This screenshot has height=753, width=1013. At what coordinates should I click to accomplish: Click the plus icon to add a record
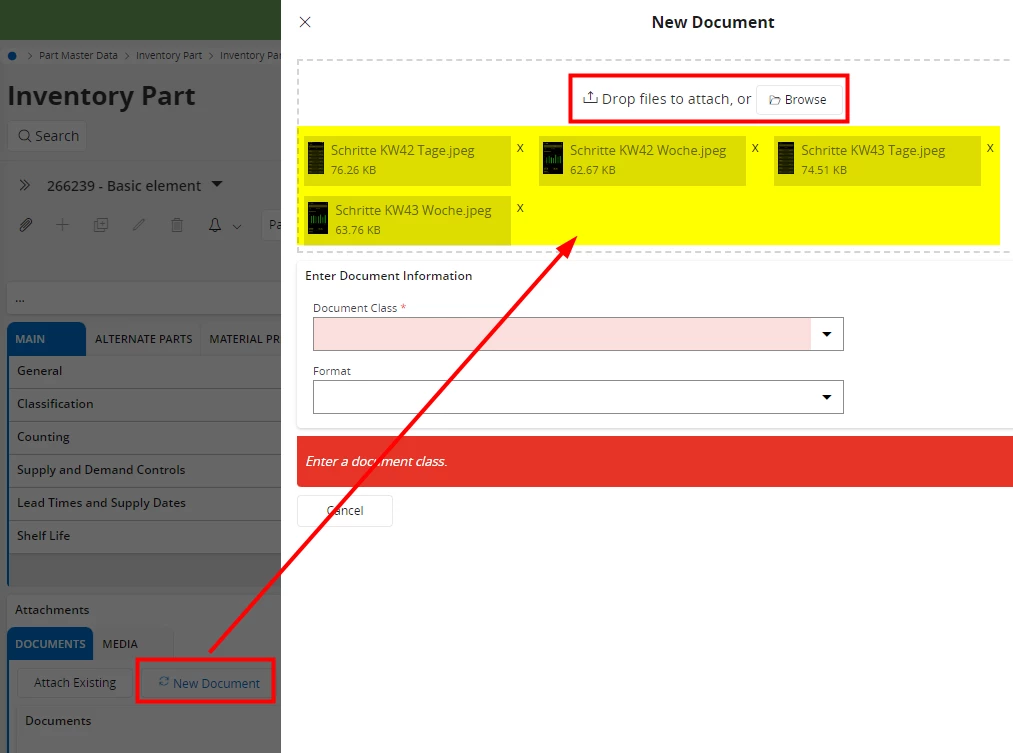click(x=62, y=225)
